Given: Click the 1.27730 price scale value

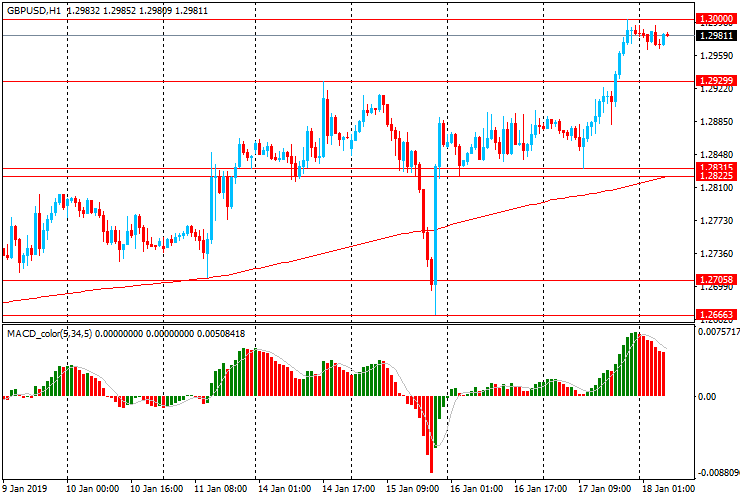Looking at the screenshot, I should coord(716,221).
